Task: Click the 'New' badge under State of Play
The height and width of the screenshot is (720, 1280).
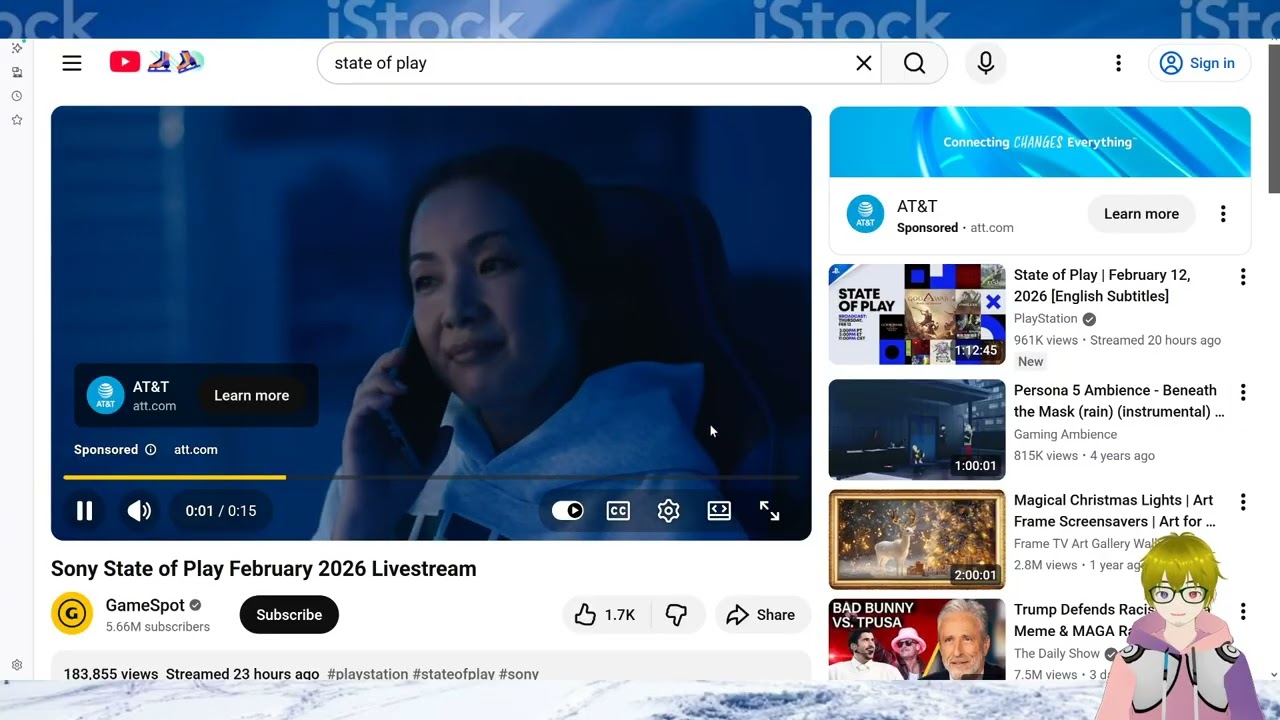Action: (x=1031, y=362)
